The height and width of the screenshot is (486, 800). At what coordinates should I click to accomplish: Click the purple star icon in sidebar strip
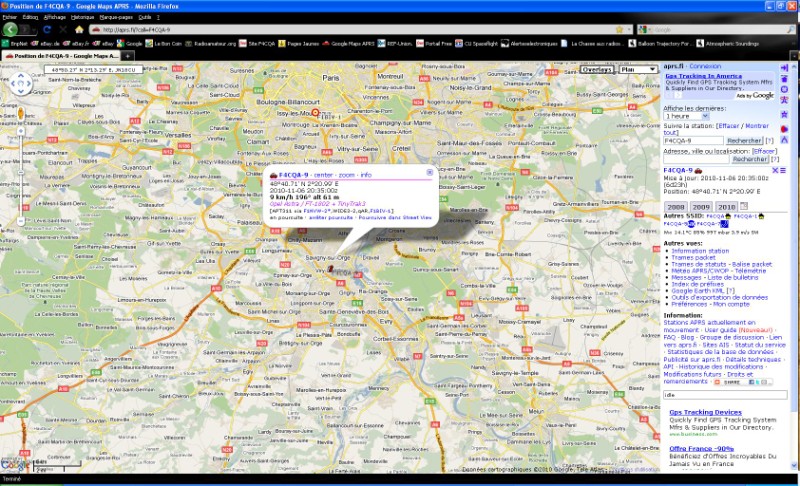784,114
